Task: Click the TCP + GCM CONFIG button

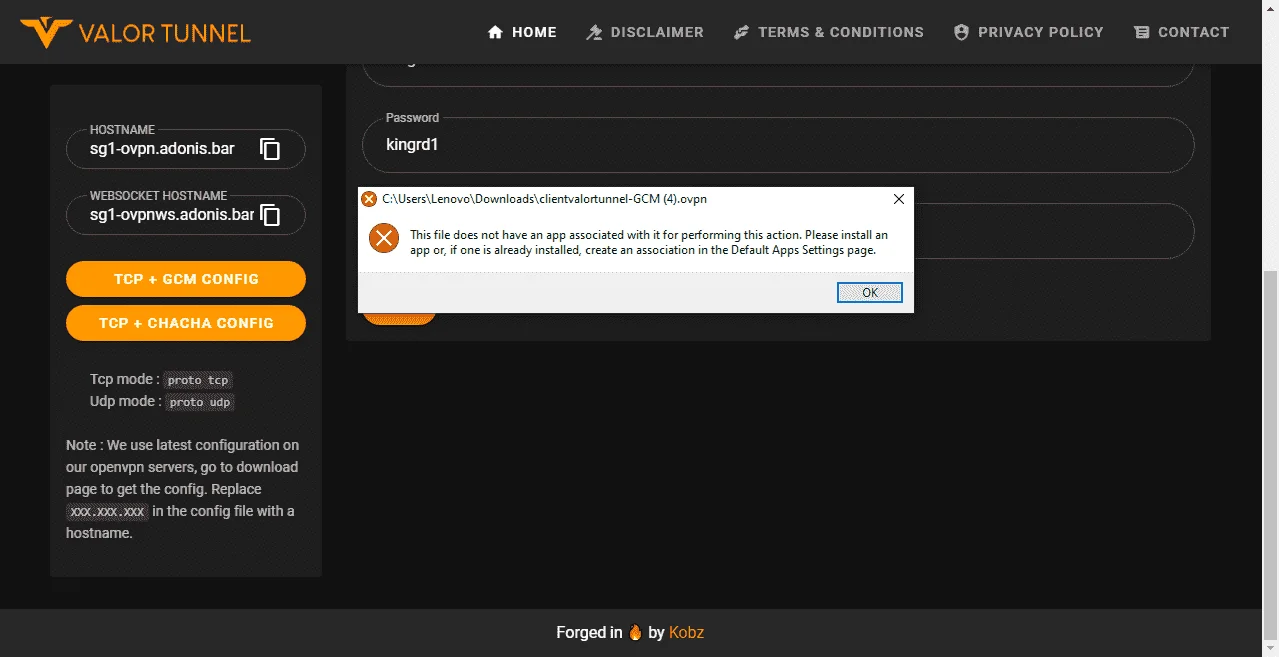Action: click(186, 279)
